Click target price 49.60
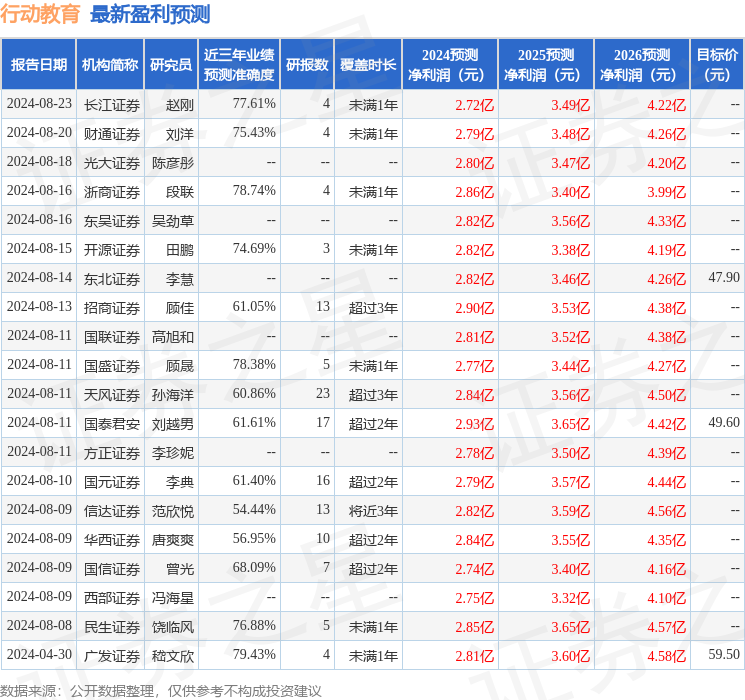This screenshot has height=700, width=745. [x=724, y=422]
